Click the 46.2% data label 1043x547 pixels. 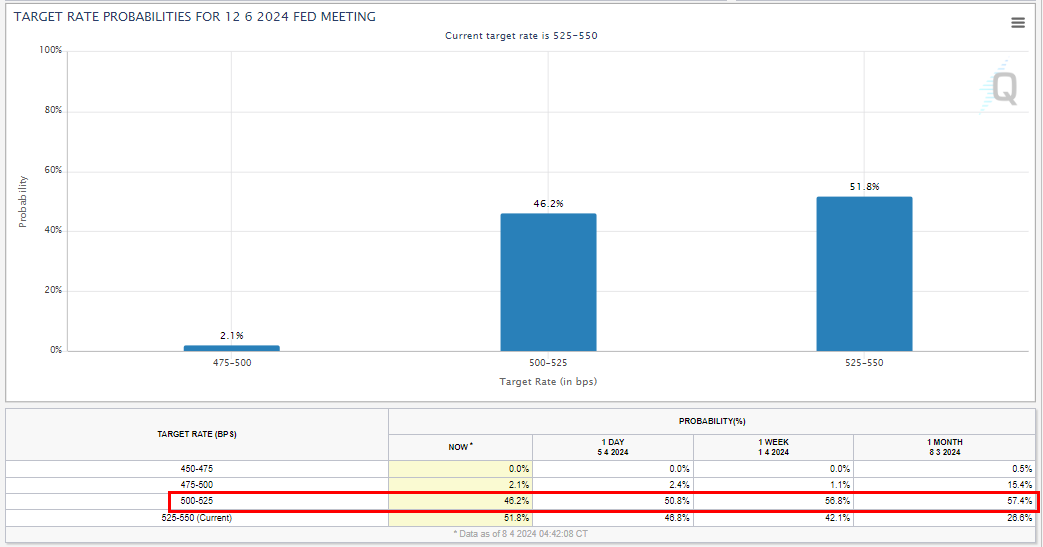(548, 204)
